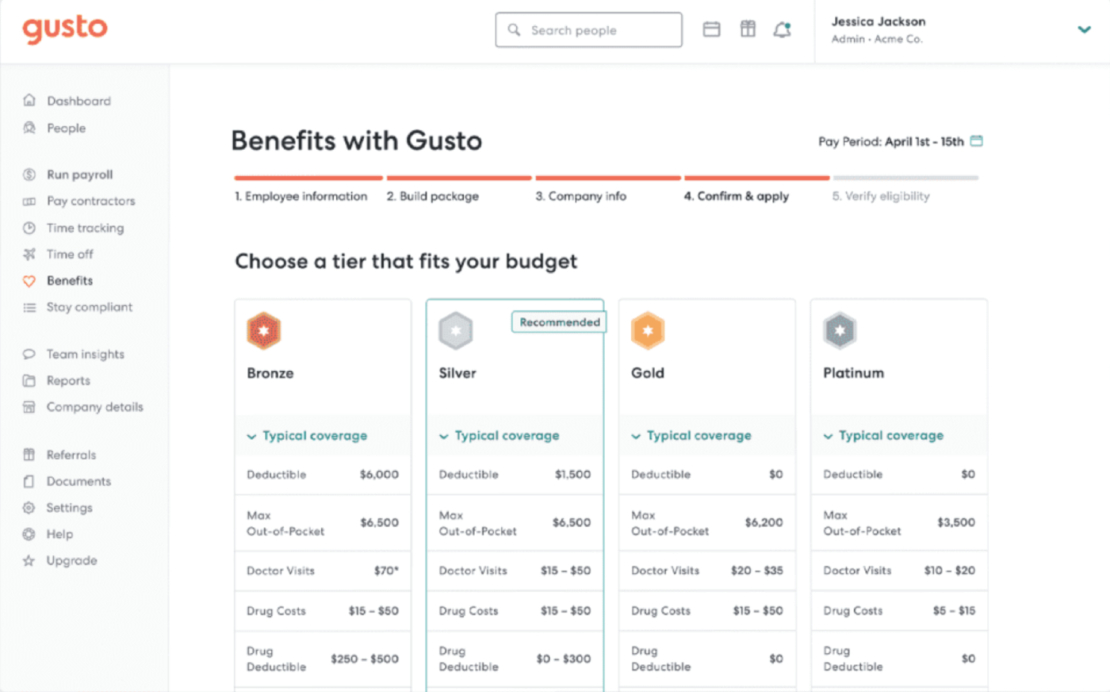Image resolution: width=1110 pixels, height=692 pixels.
Task: Click the Run payroll dollar icon
Action: coord(27,174)
